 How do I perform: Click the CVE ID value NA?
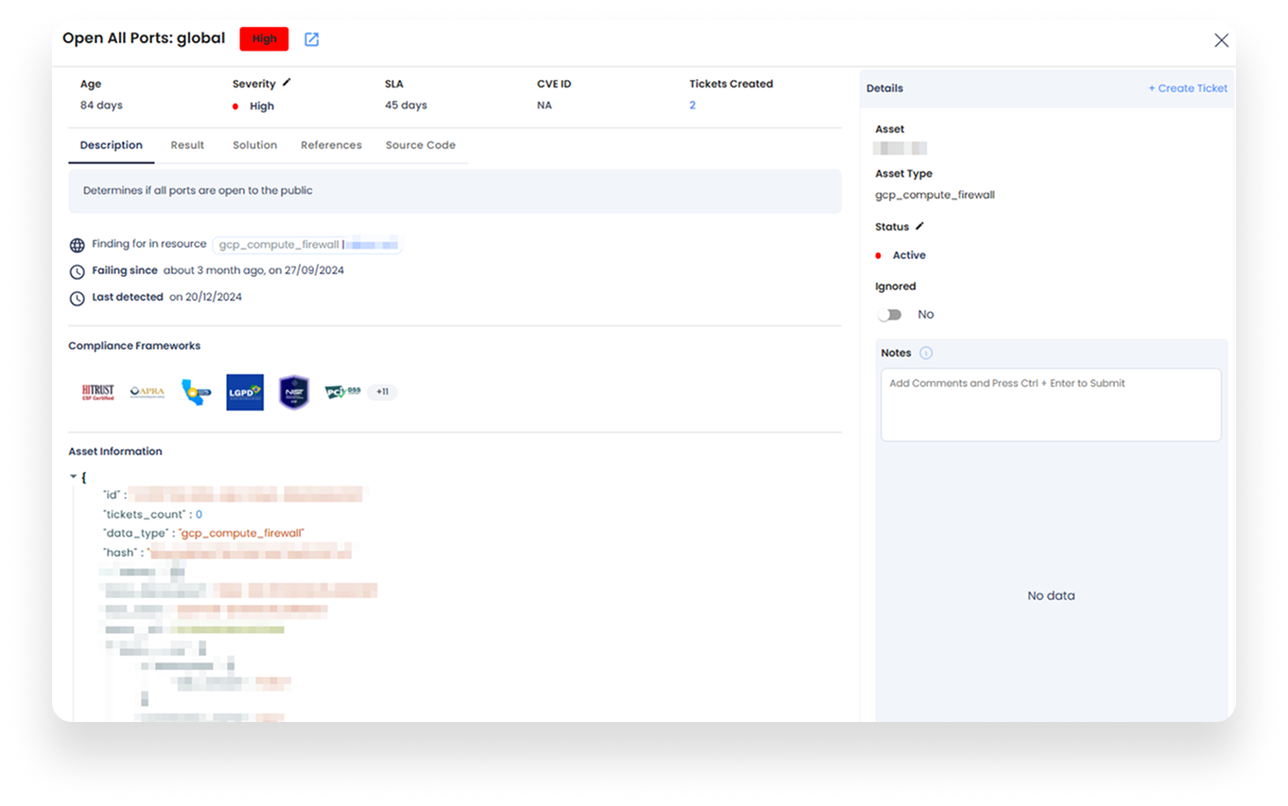pos(544,105)
